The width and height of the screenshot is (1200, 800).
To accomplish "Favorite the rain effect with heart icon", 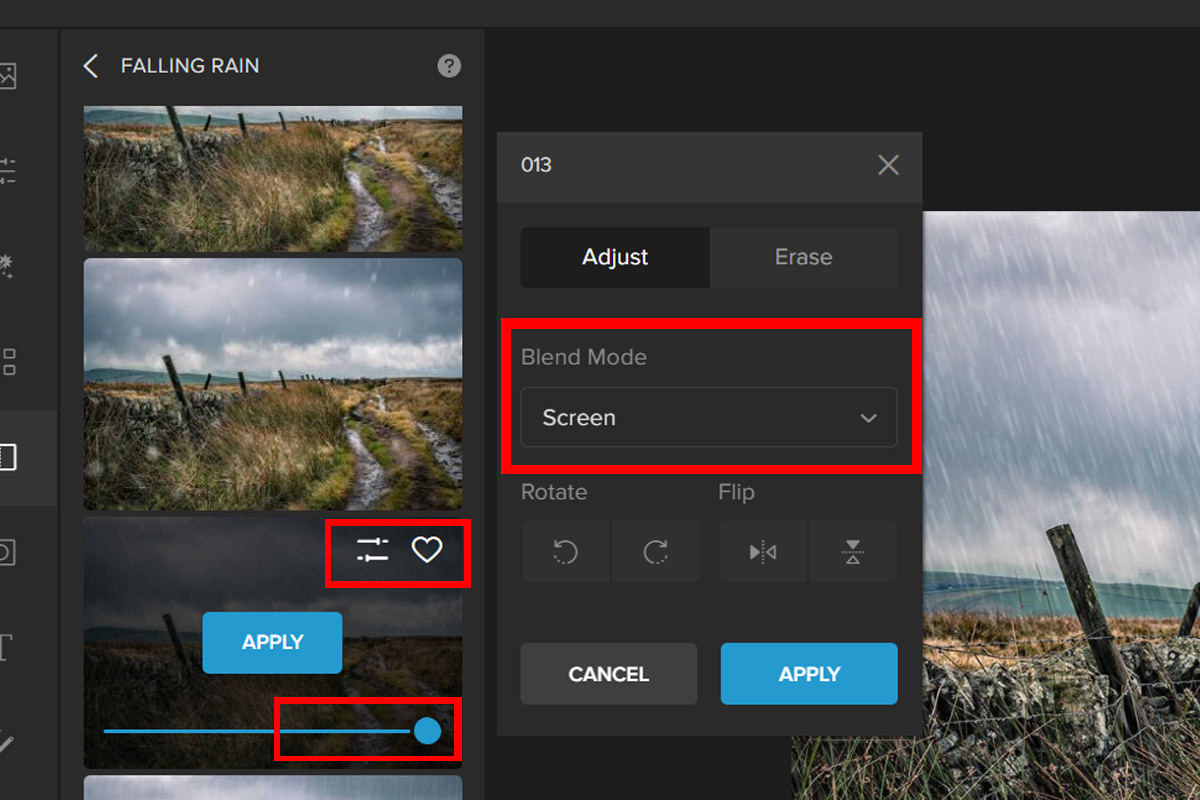I will (427, 549).
